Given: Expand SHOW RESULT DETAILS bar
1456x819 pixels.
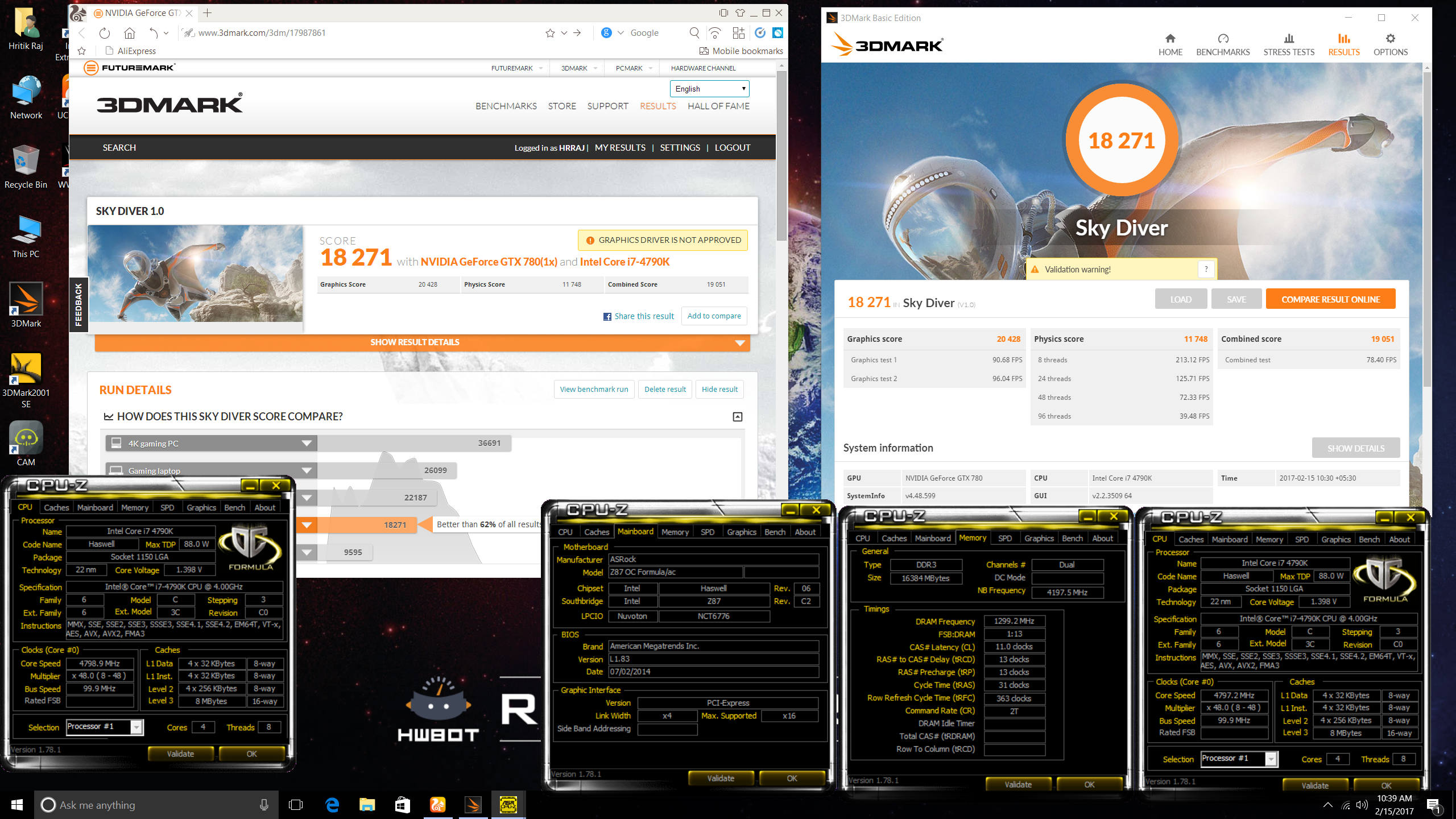Looking at the screenshot, I should 422,342.
